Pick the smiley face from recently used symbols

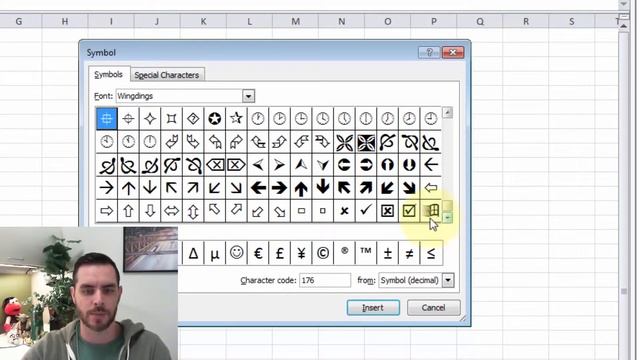[236, 253]
